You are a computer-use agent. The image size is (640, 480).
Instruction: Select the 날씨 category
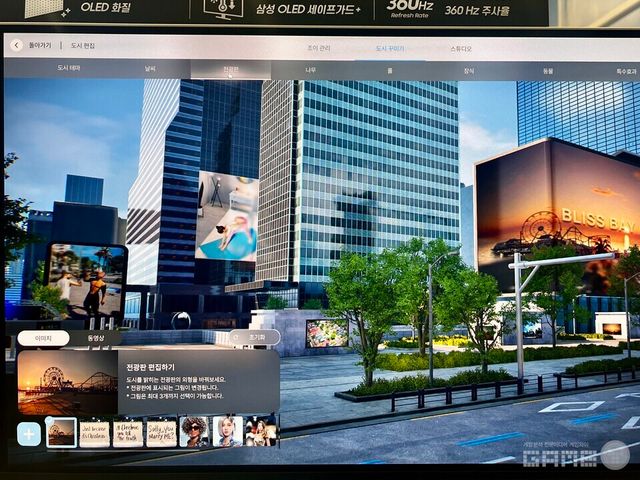click(150, 69)
